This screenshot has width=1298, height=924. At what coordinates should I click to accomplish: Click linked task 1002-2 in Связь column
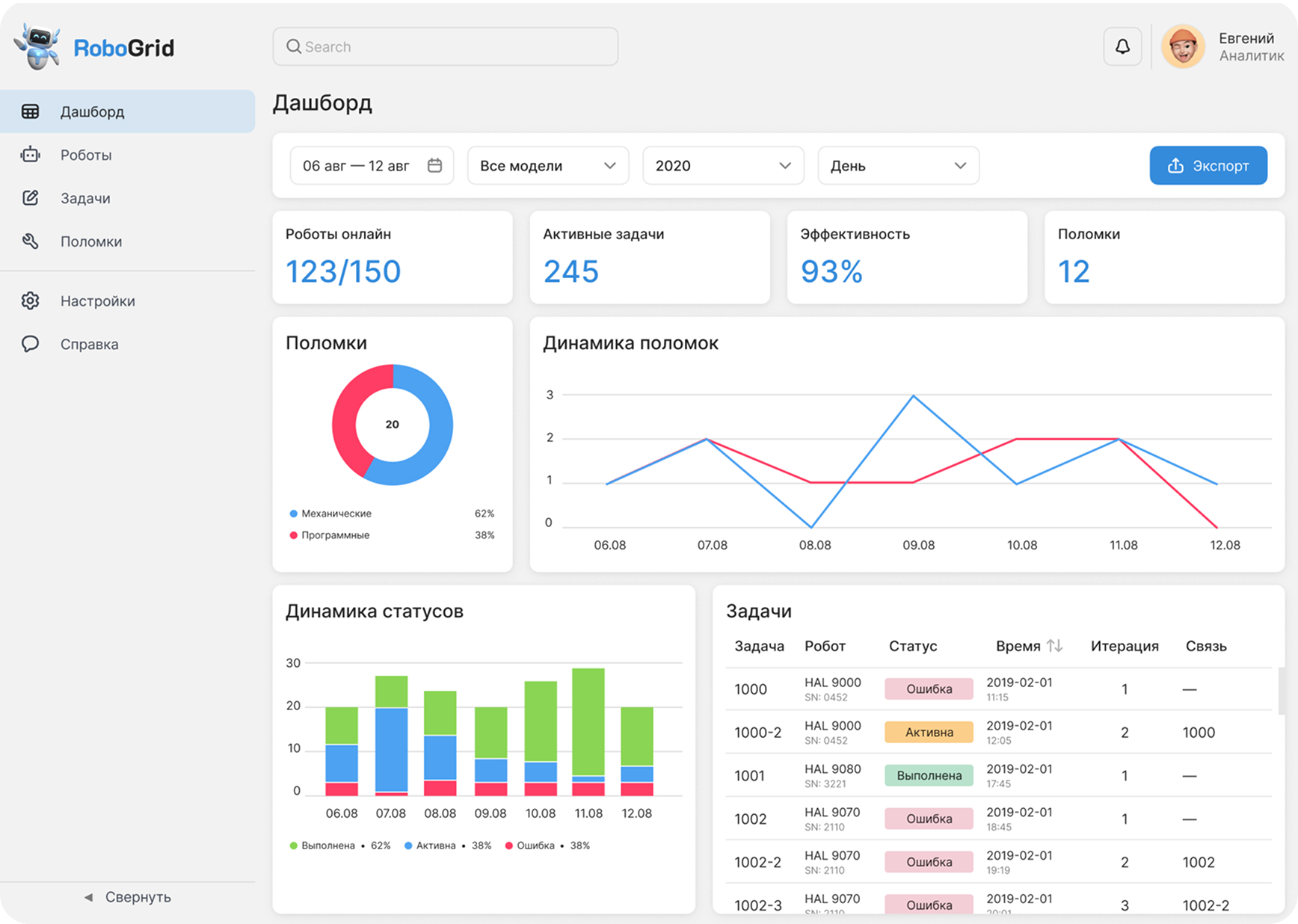[x=1206, y=906]
